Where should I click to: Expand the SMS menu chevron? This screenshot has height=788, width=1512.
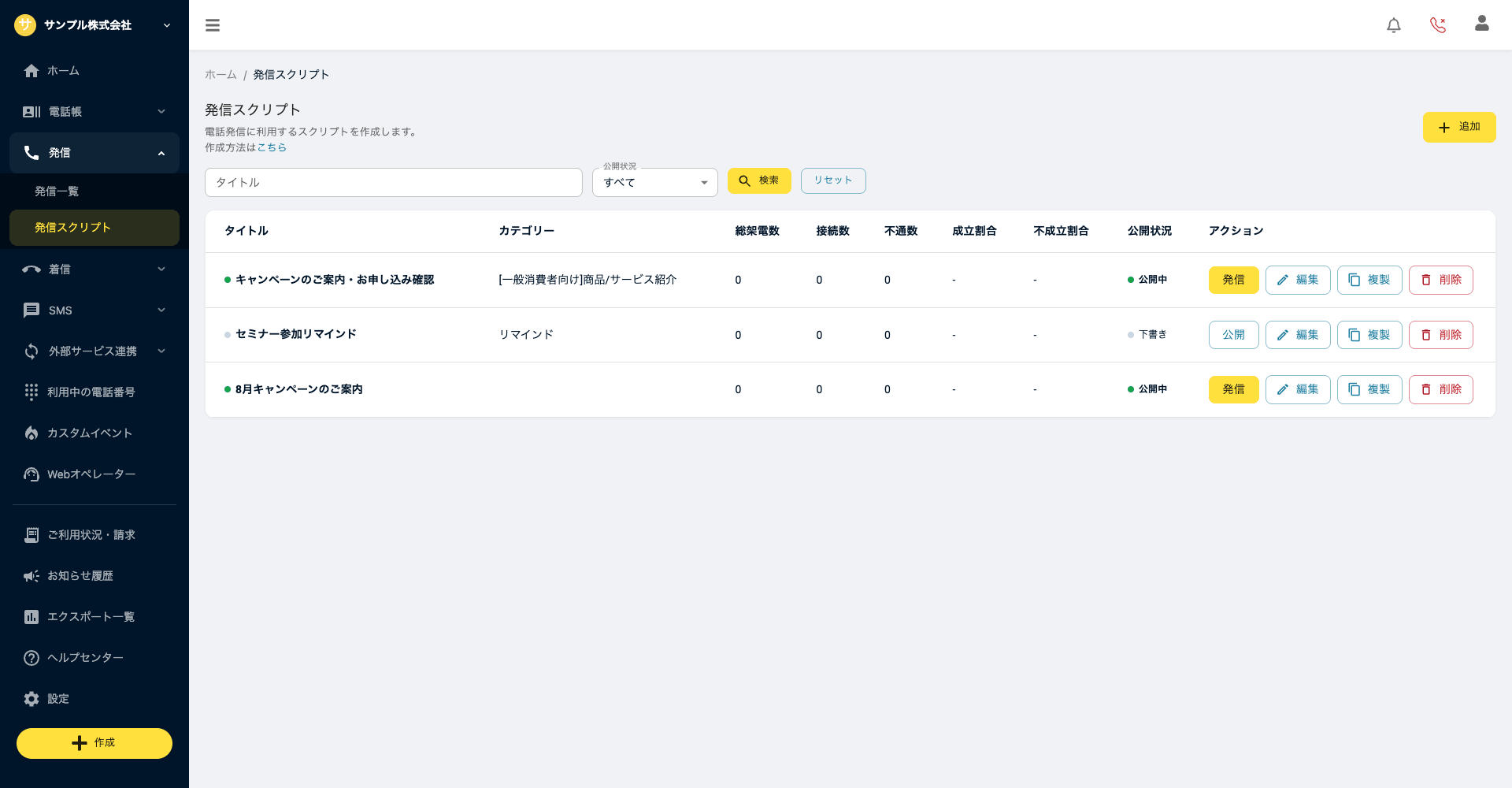[x=161, y=310]
